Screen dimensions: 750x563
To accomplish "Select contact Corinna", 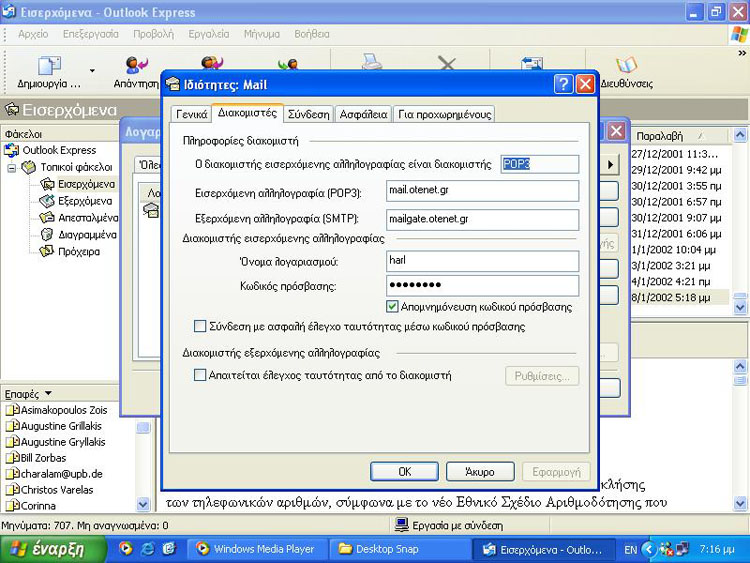I will pyautogui.click(x=38, y=506).
